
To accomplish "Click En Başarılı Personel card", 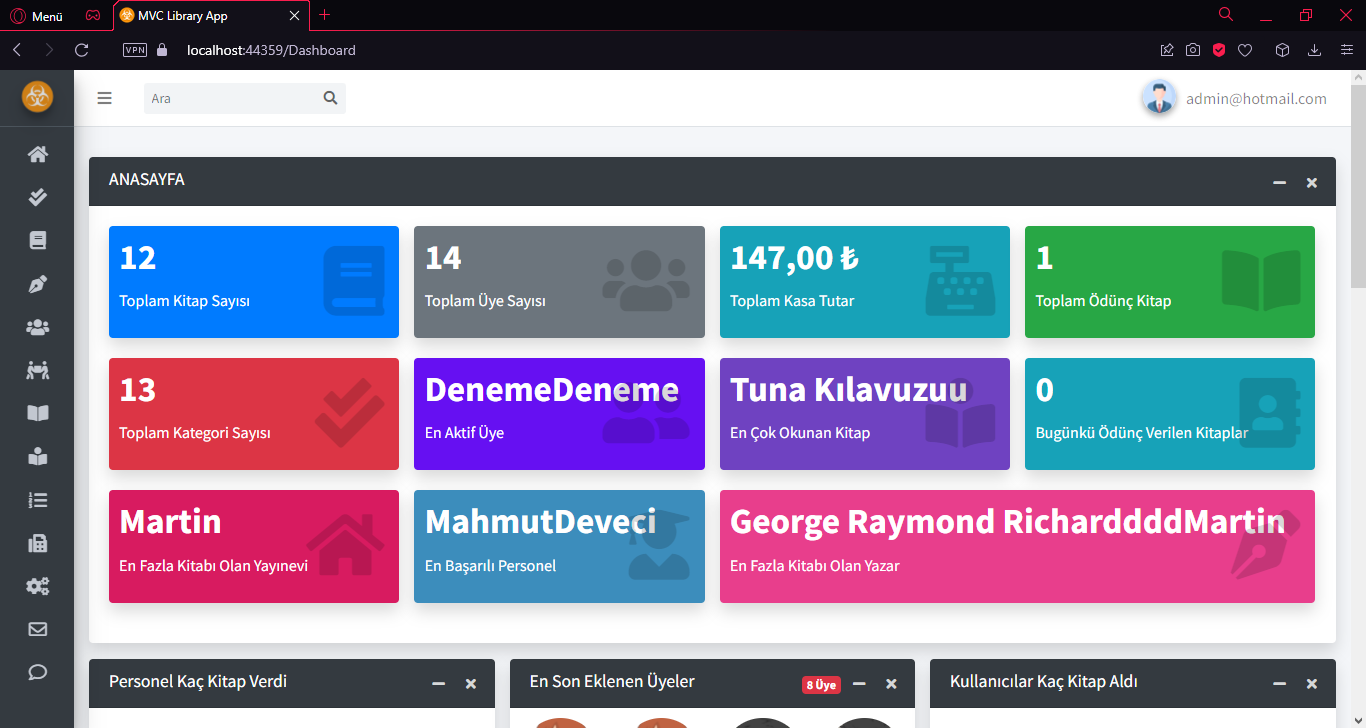I will [x=559, y=546].
